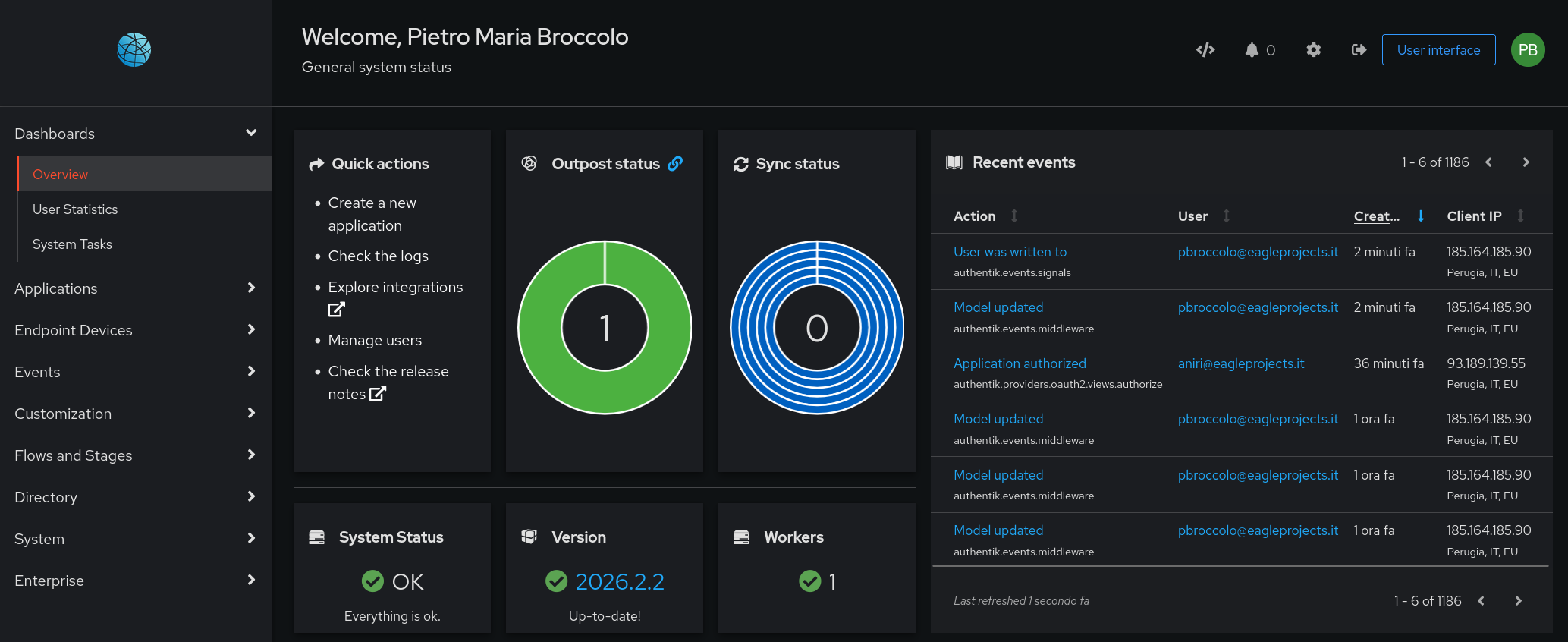Go to next page of Recent events
1568x642 pixels.
(1526, 162)
